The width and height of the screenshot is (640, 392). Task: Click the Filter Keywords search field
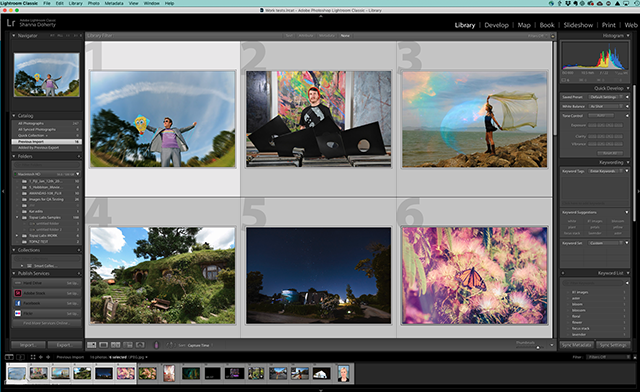pos(594,283)
